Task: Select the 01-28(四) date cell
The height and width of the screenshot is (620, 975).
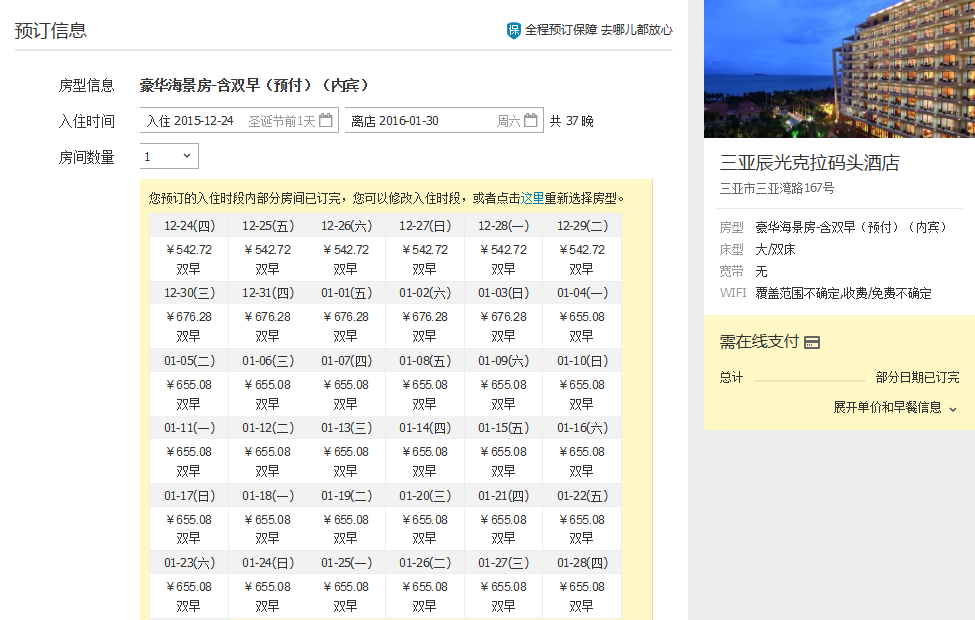Action: pos(583,563)
